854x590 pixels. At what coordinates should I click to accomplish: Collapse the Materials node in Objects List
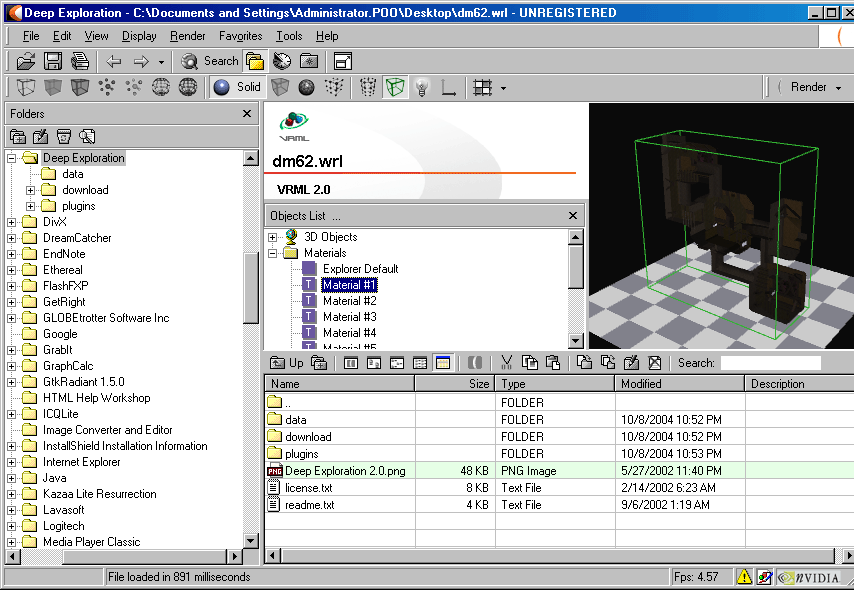pos(272,253)
